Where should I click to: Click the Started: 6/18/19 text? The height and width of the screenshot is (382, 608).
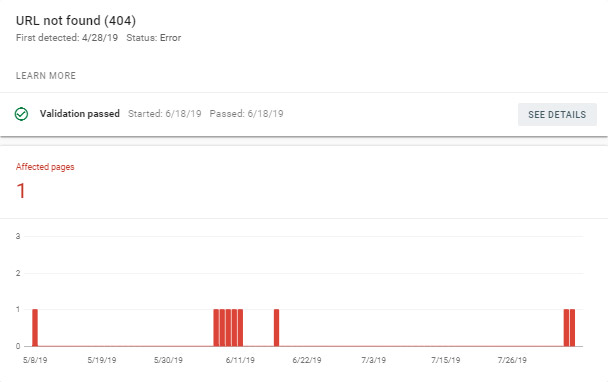165,114
